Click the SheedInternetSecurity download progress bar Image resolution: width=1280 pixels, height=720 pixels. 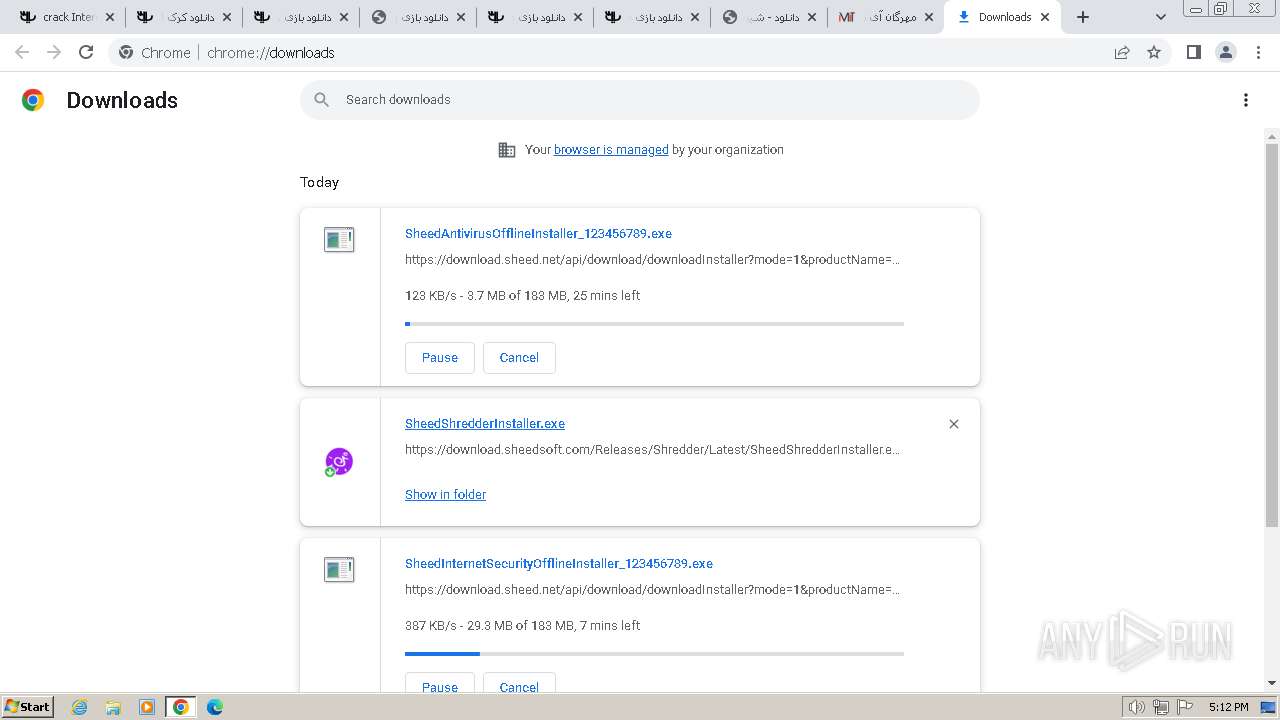[x=654, y=654]
